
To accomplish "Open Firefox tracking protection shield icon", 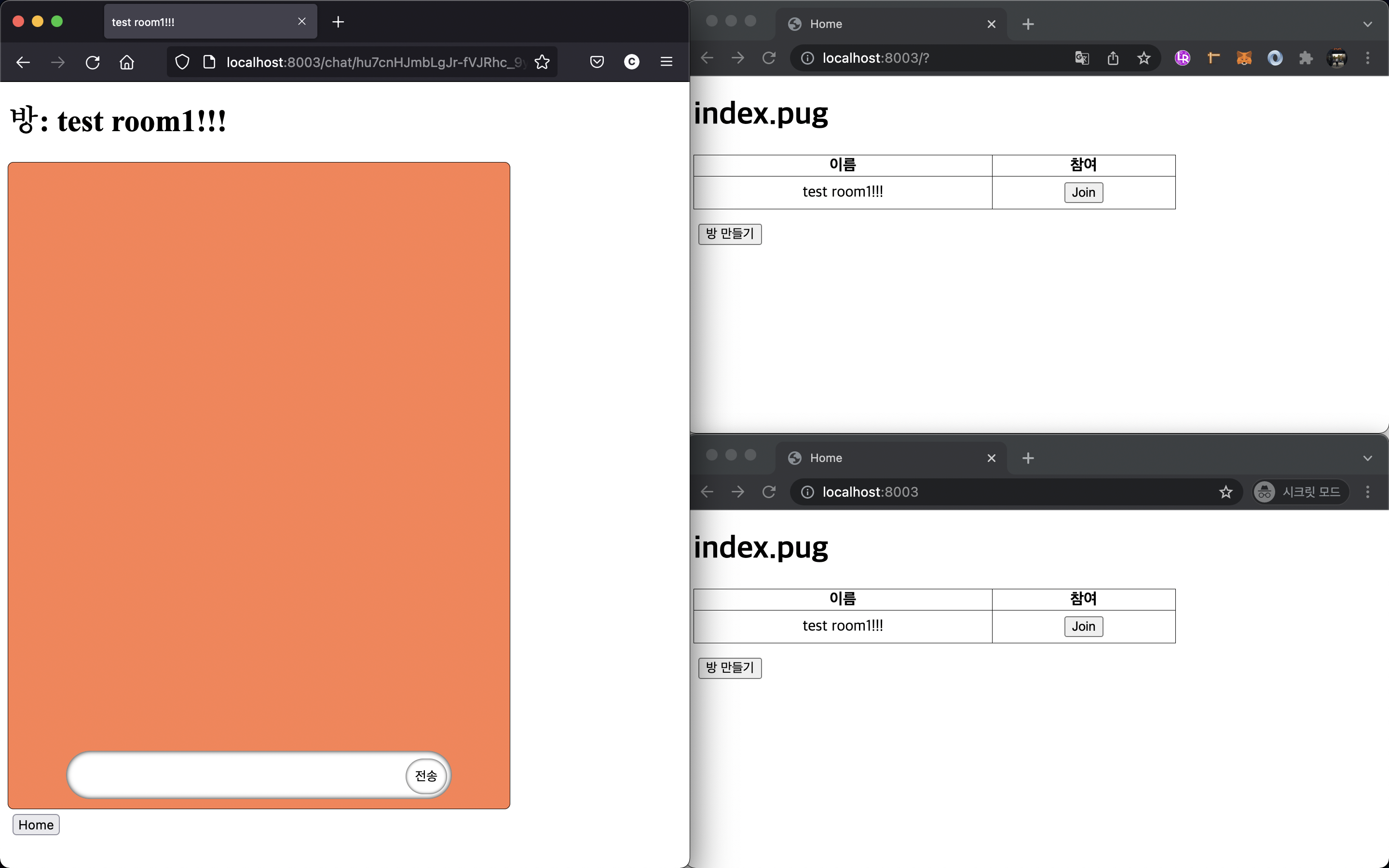I will [x=182, y=62].
